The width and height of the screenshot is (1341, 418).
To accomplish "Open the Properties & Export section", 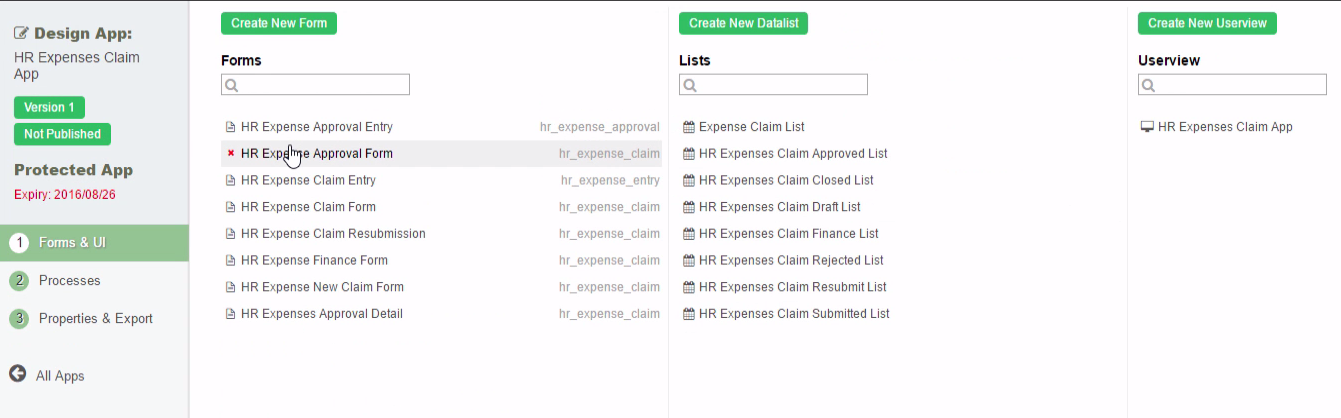I will (x=95, y=319).
